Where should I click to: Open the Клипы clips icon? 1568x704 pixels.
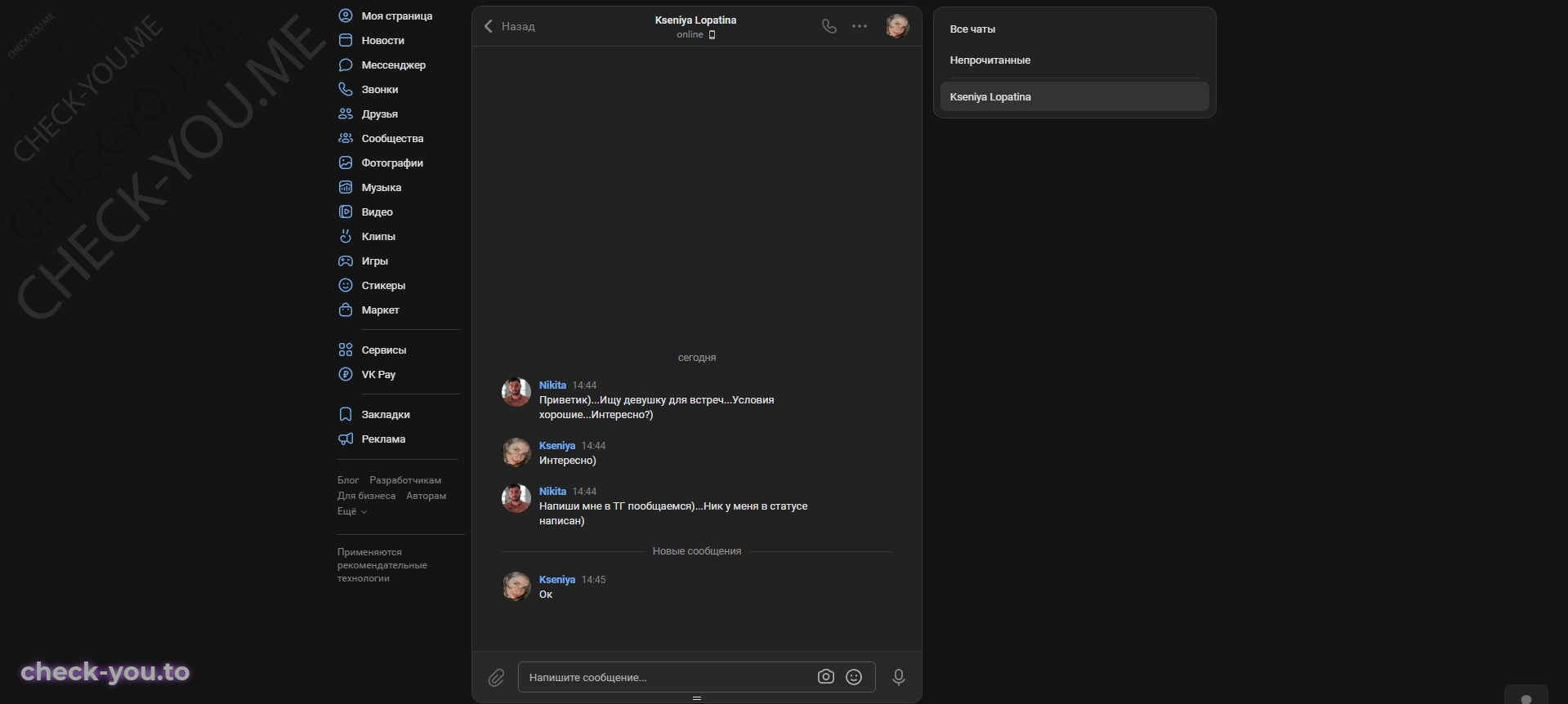[346, 236]
